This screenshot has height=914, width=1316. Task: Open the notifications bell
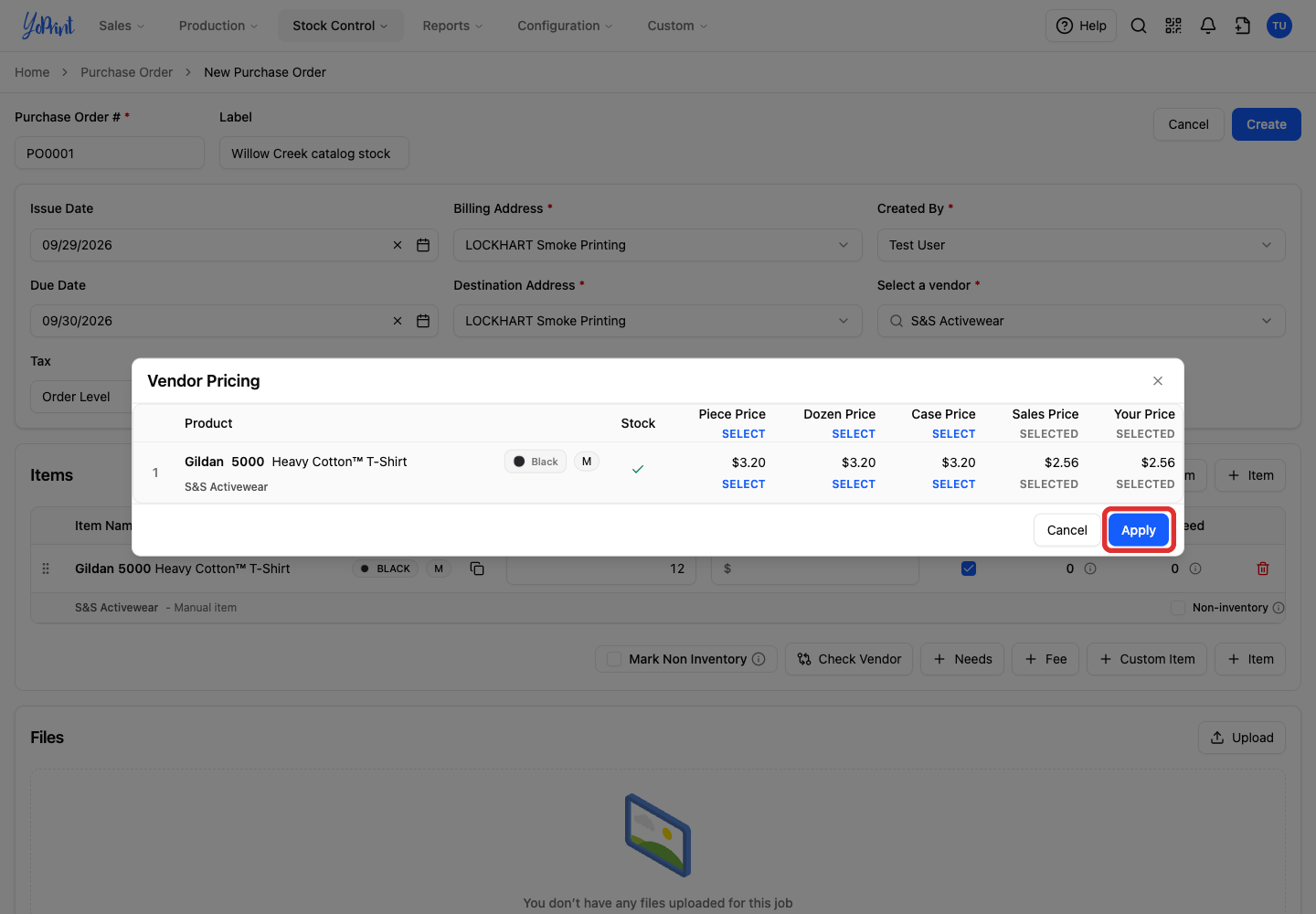[x=1208, y=26]
